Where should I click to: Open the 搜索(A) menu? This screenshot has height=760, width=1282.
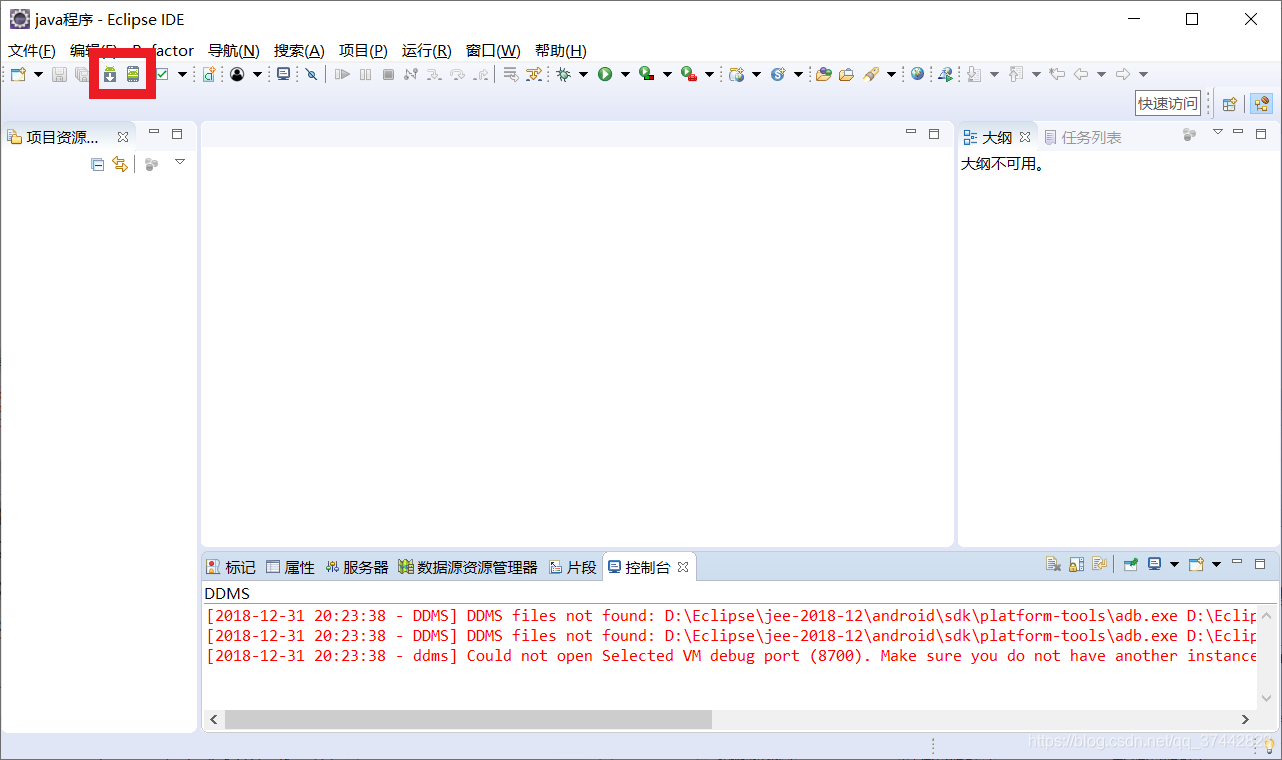point(299,51)
